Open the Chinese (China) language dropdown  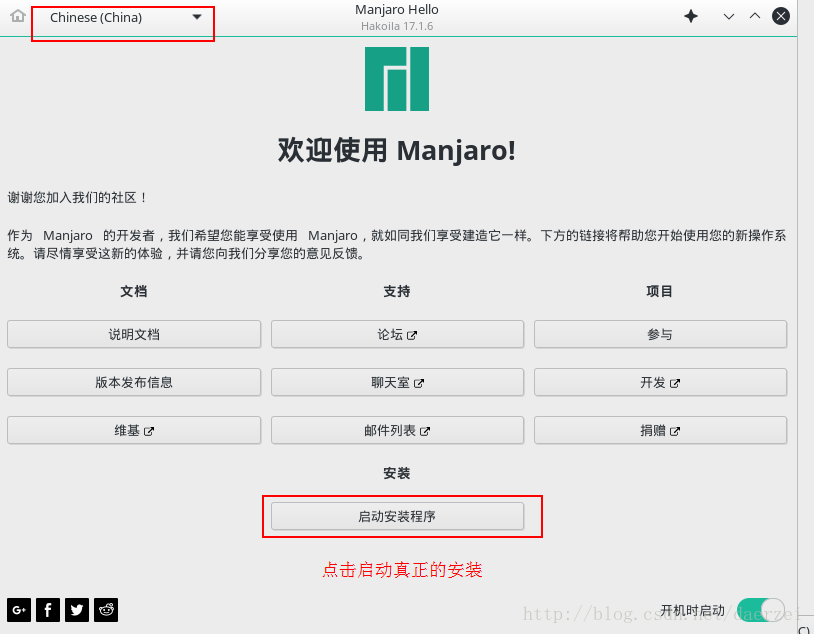(123, 18)
